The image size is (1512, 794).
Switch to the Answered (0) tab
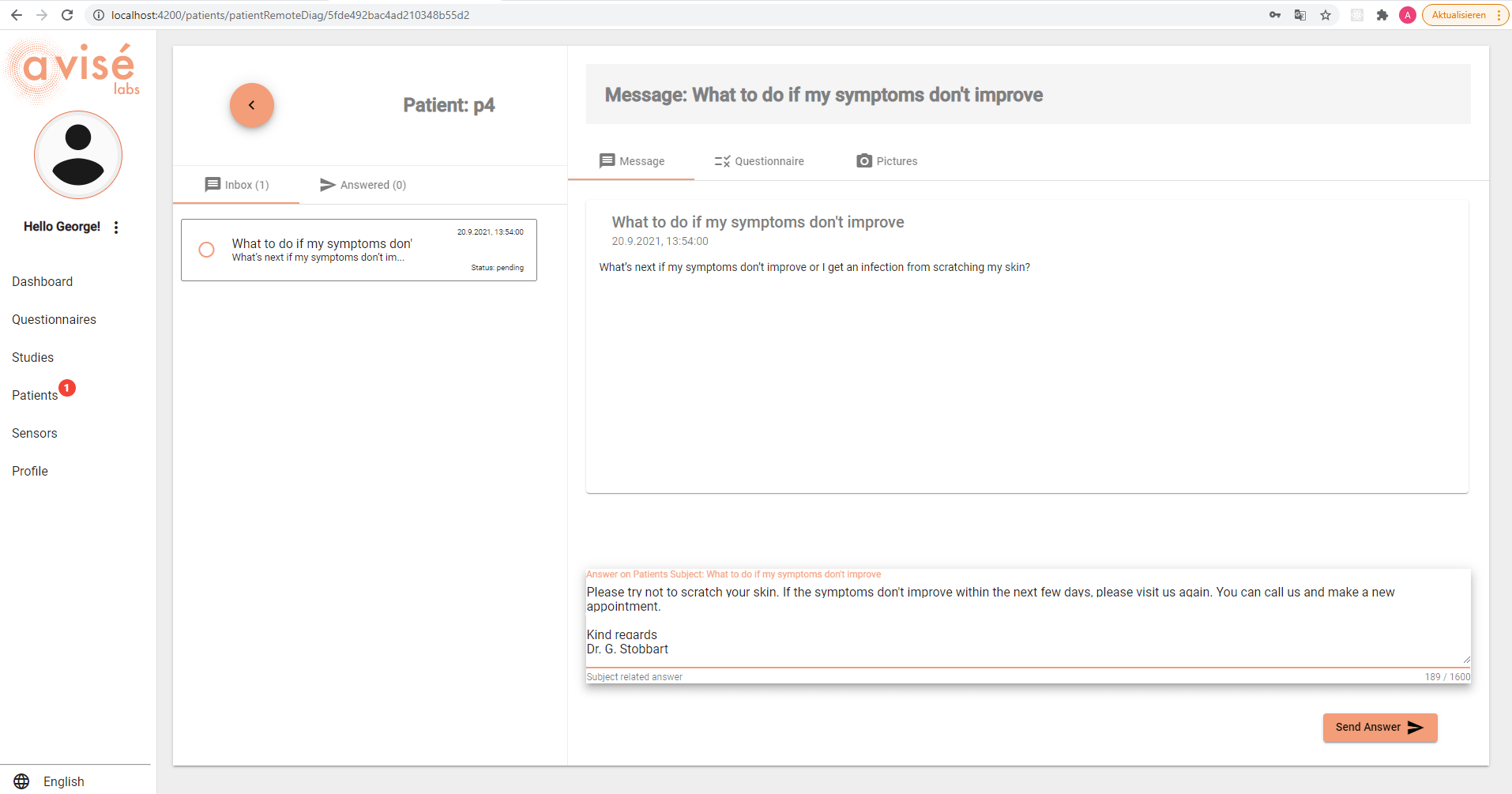(x=363, y=185)
